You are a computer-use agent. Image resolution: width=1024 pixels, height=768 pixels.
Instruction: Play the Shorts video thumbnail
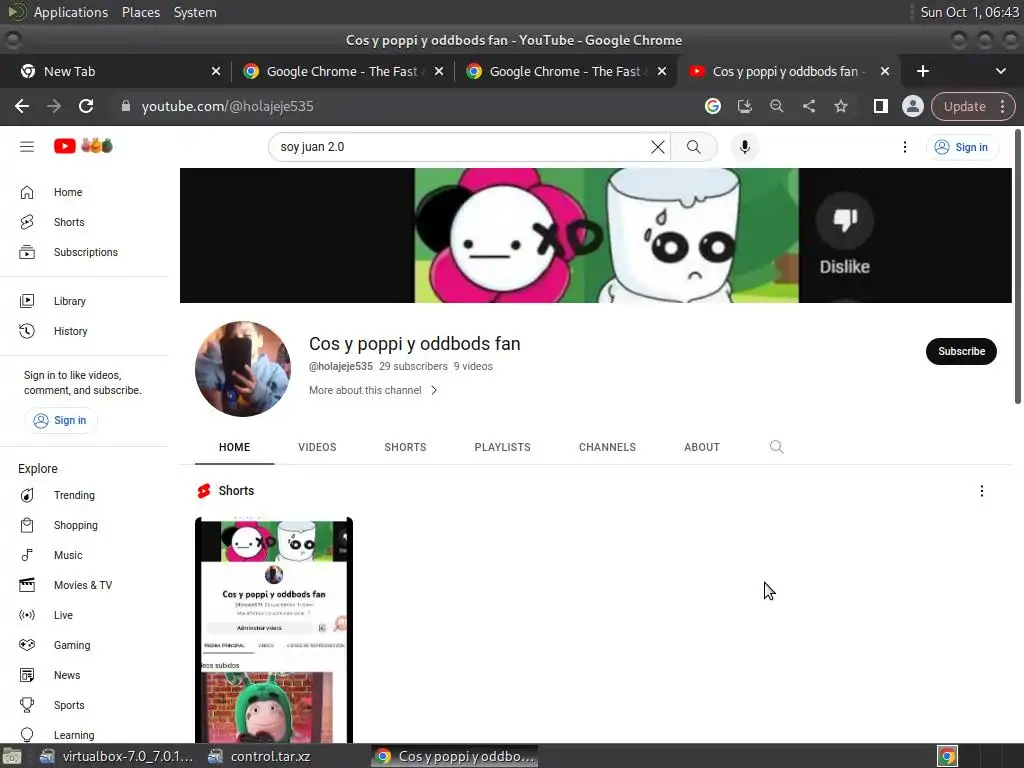[x=274, y=630]
